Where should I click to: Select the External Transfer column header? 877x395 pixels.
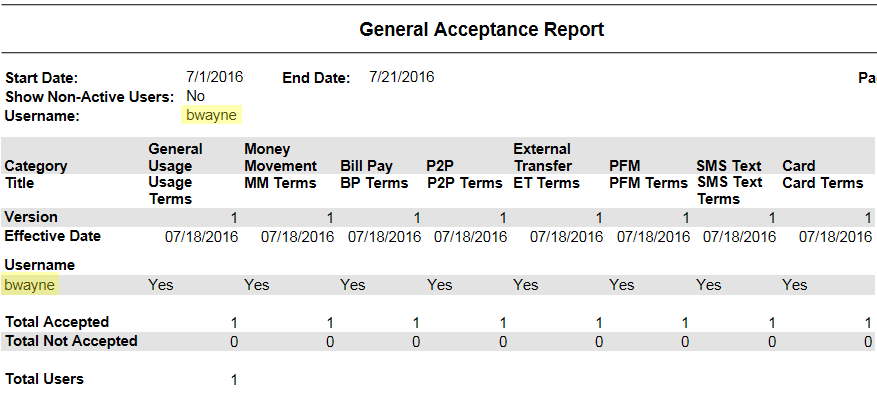[x=543, y=157]
